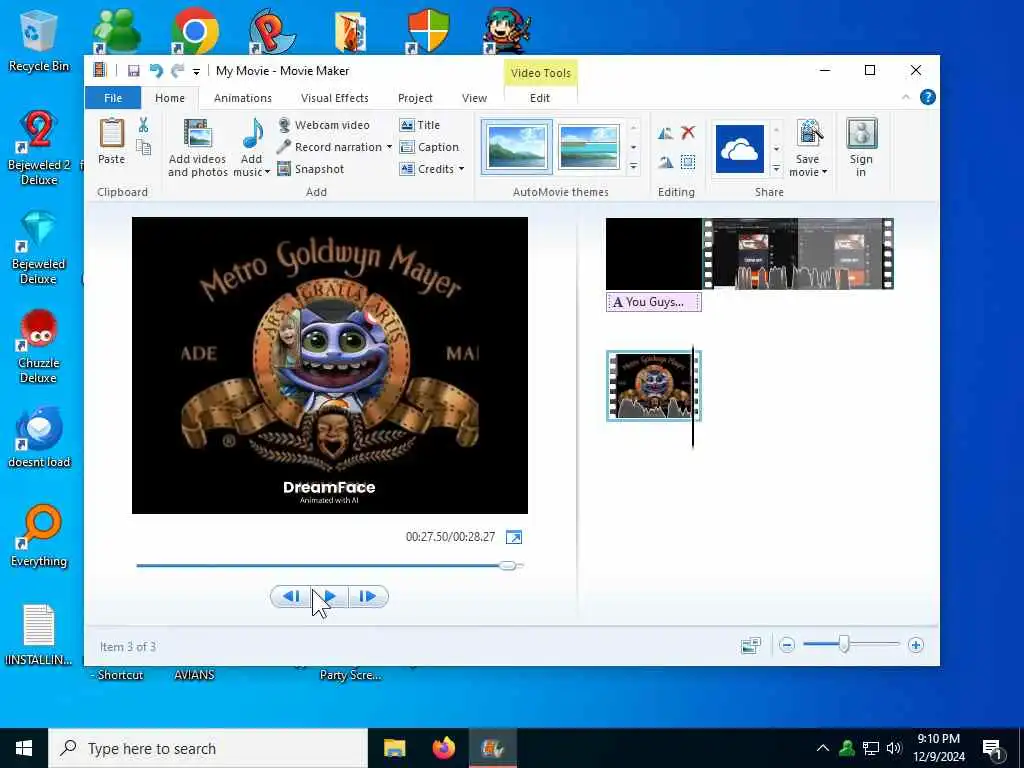This screenshot has width=1024, height=768.
Task: Switch to the Animations tab
Action: tap(243, 98)
